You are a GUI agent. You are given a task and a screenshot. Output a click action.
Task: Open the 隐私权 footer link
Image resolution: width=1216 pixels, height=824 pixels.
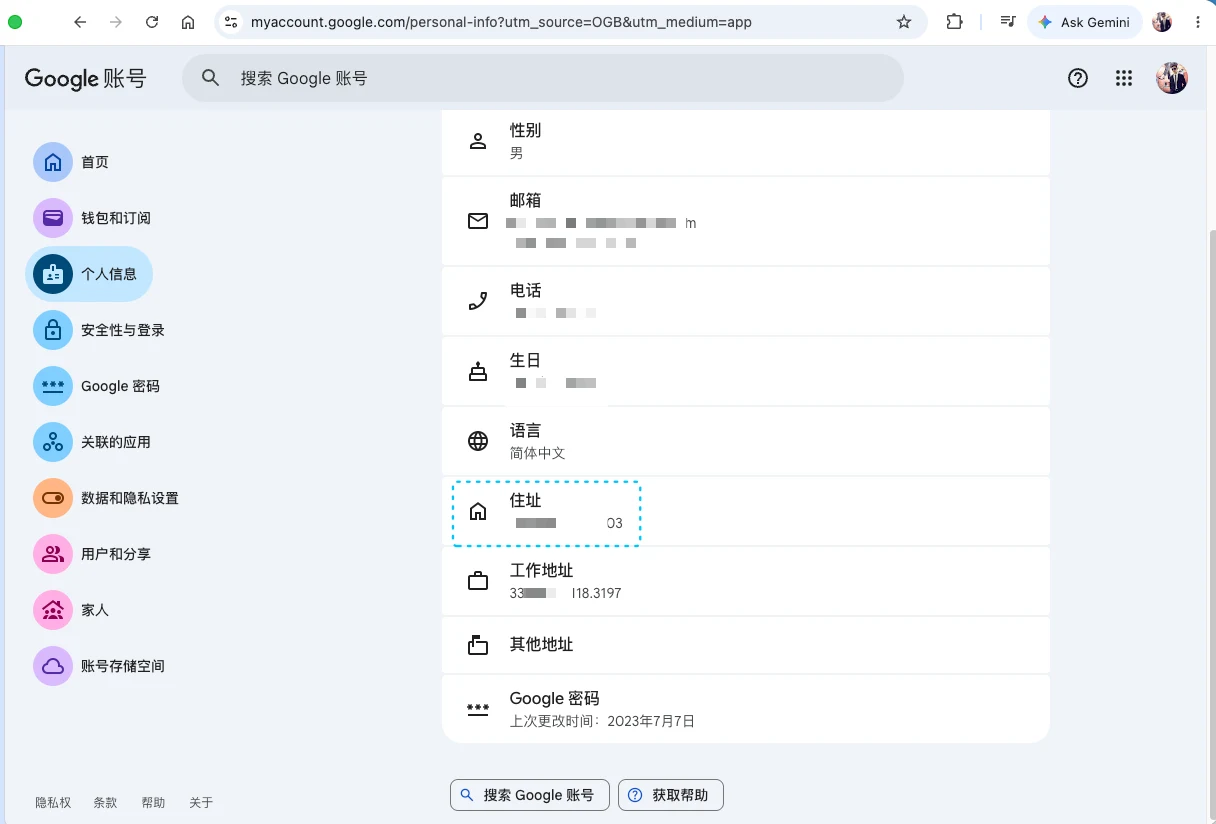[x=53, y=802]
